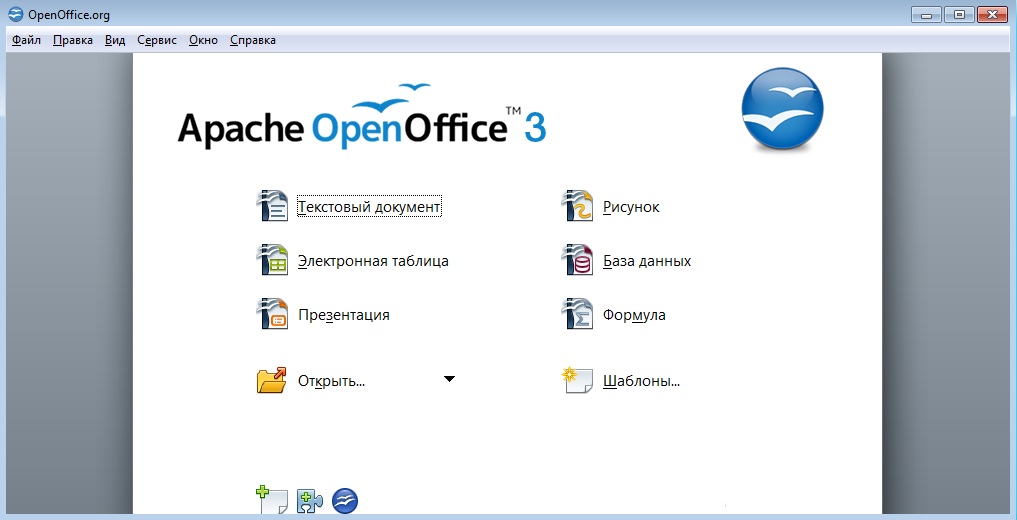
Task: Expand the recent documents arrow beside Открыть
Action: point(449,379)
